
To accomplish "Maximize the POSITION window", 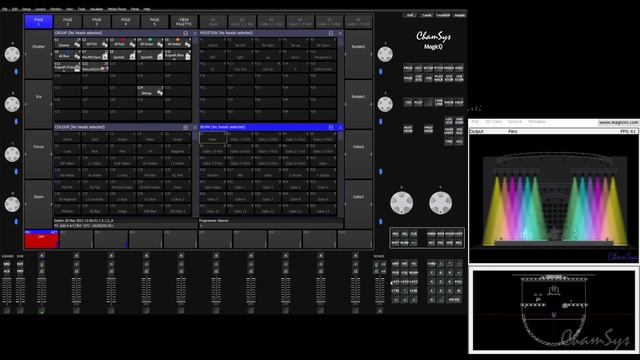I will click(x=331, y=33).
